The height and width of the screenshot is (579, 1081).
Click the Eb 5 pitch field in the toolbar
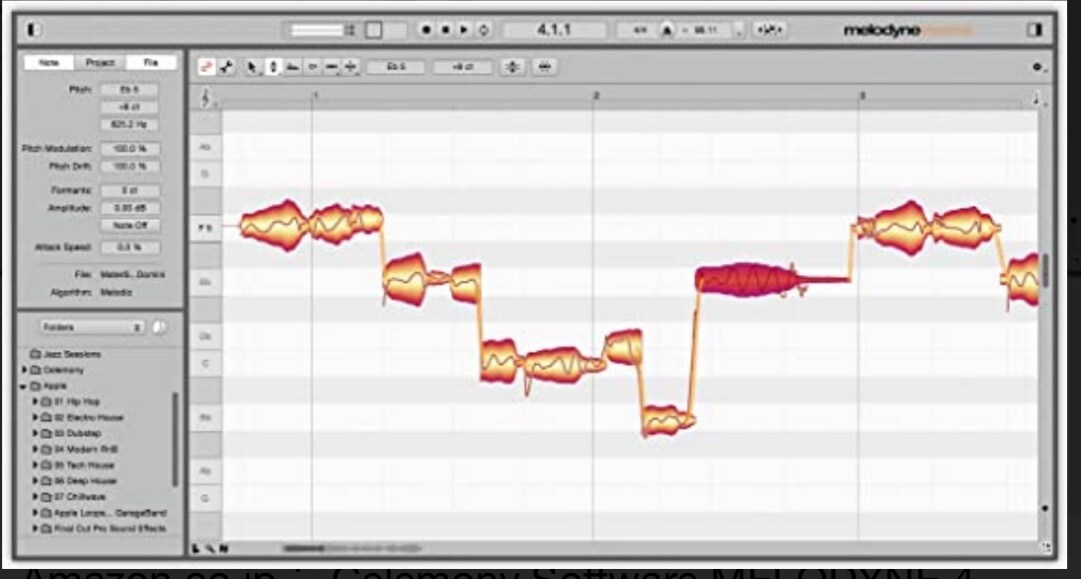396,67
